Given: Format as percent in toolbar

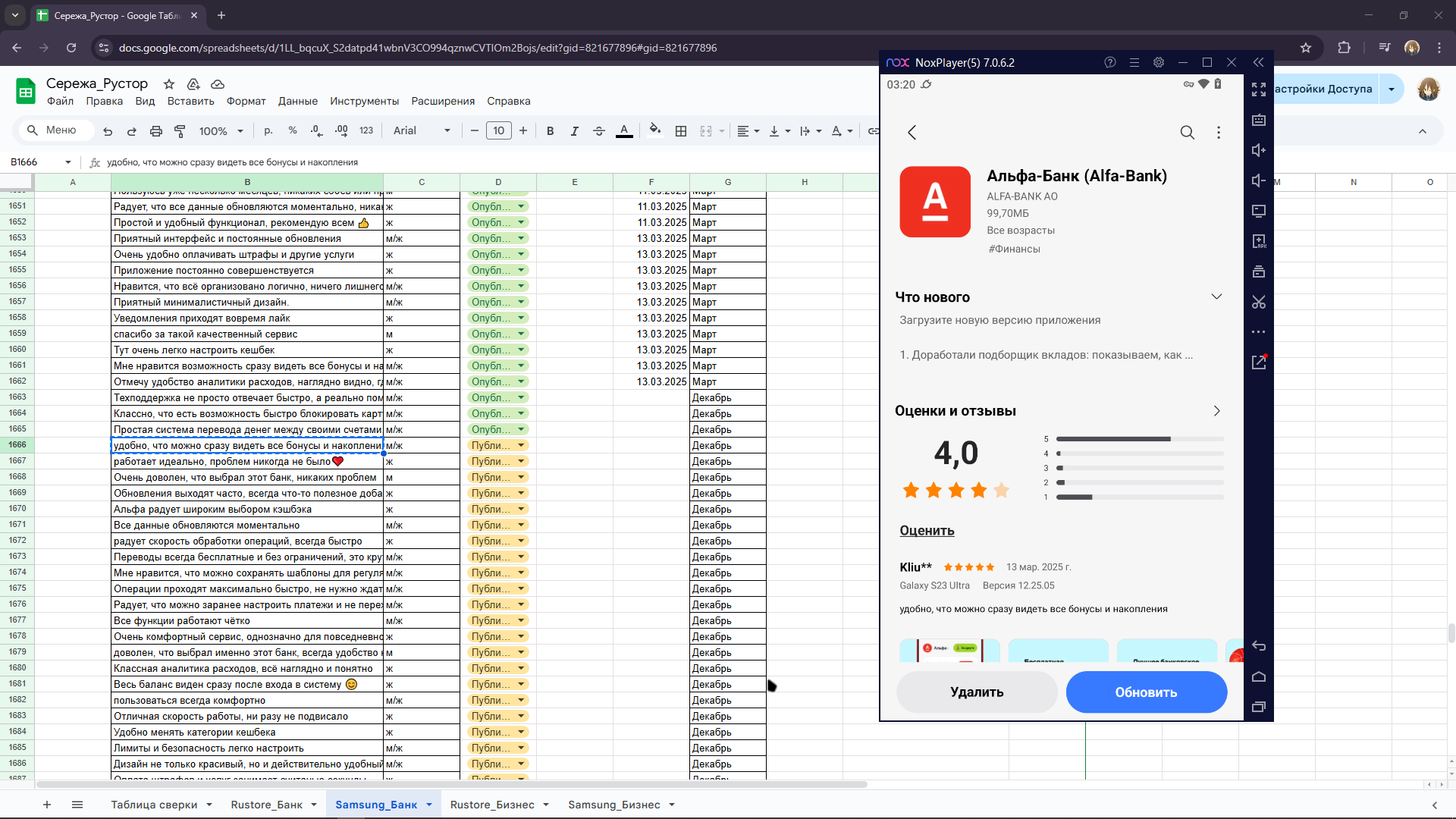Looking at the screenshot, I should [293, 130].
